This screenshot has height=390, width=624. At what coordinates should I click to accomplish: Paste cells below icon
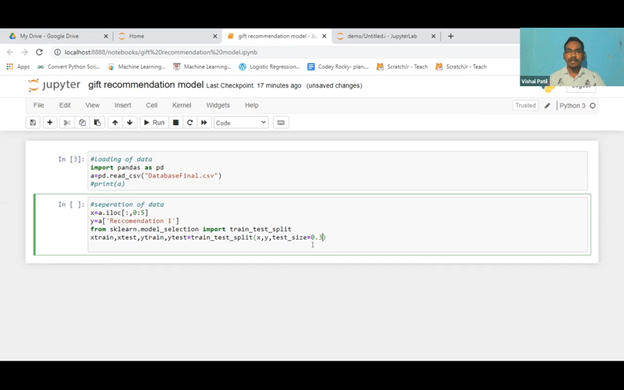tap(97, 123)
